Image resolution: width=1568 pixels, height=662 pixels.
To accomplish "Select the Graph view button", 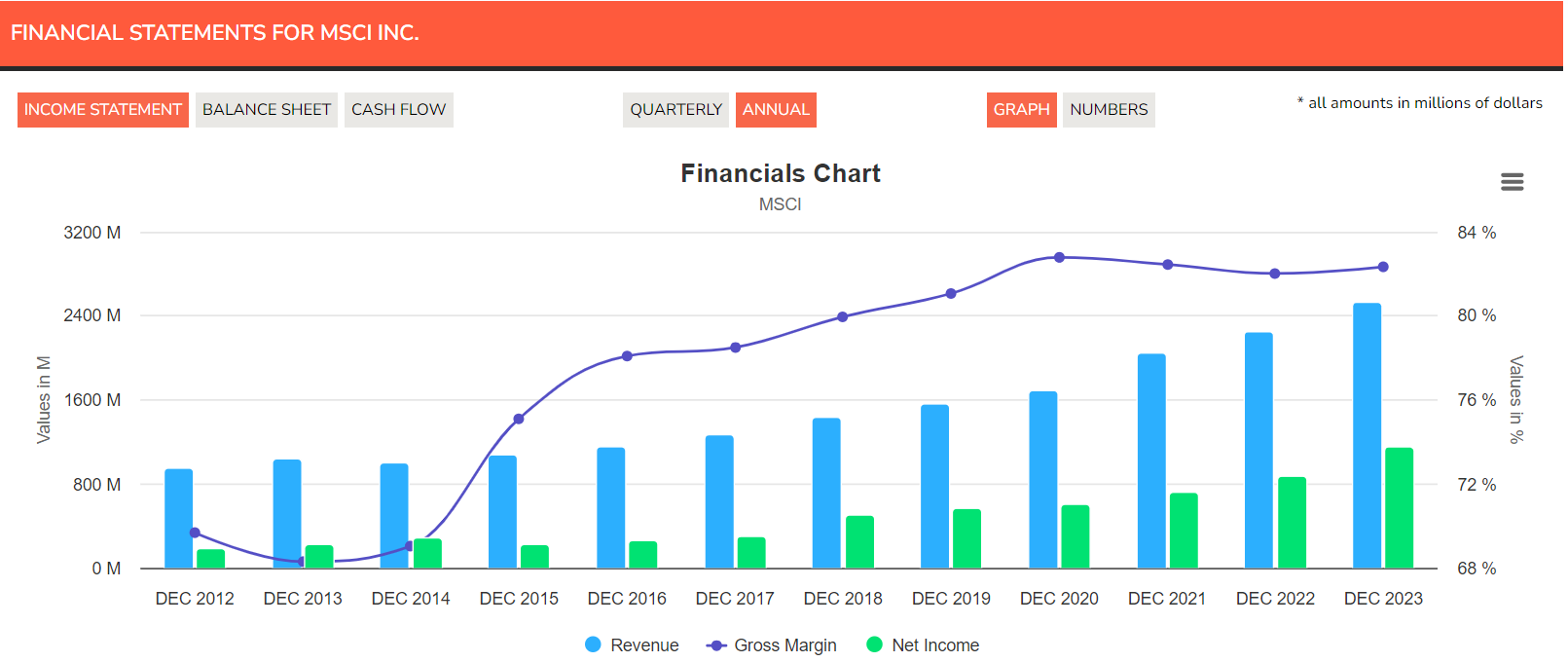I will (x=1021, y=110).
